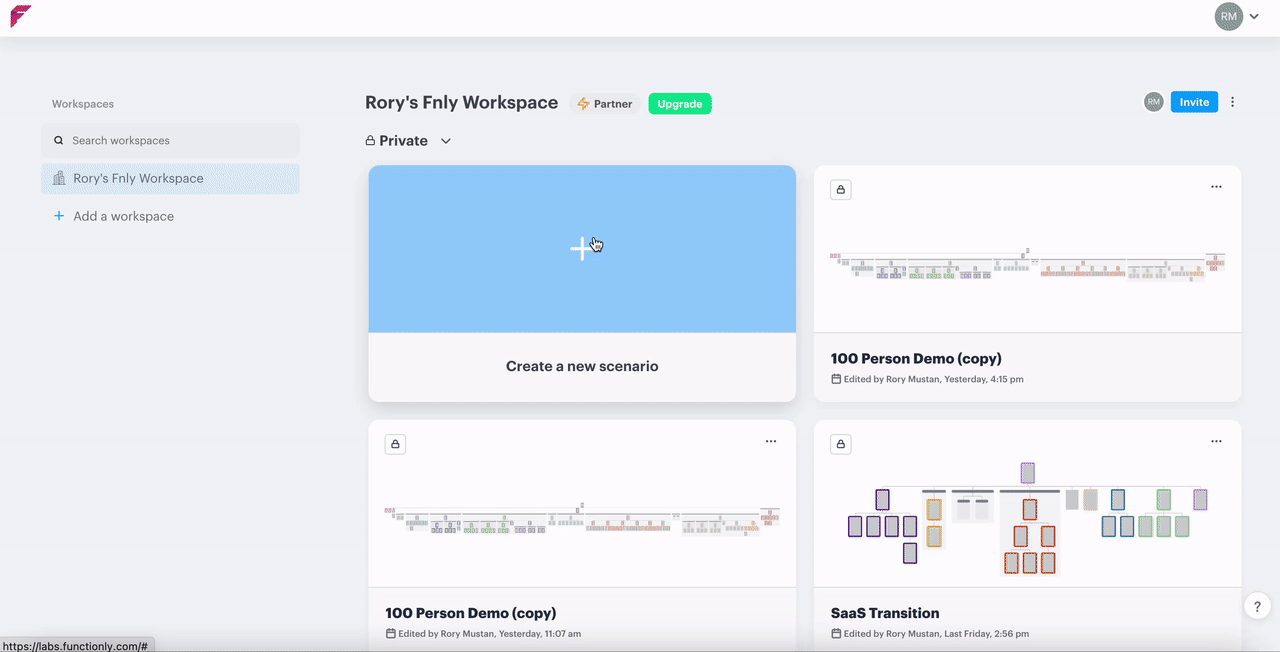Open the workspace options kebab menu
The image size is (1280, 652).
[x=1233, y=102]
